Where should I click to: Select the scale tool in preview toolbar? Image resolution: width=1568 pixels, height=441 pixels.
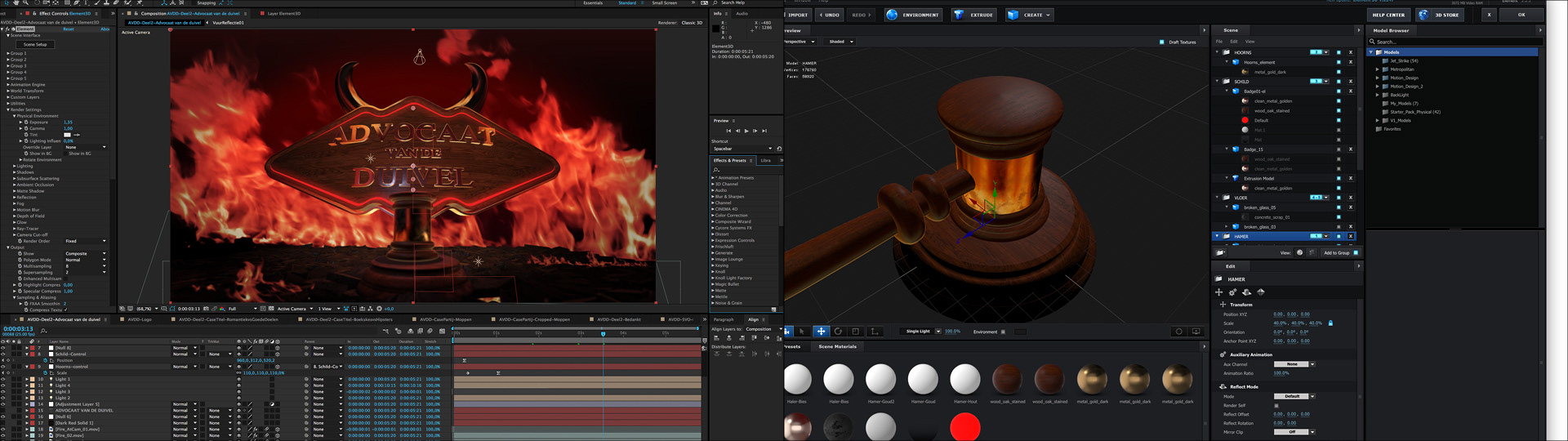(x=855, y=332)
